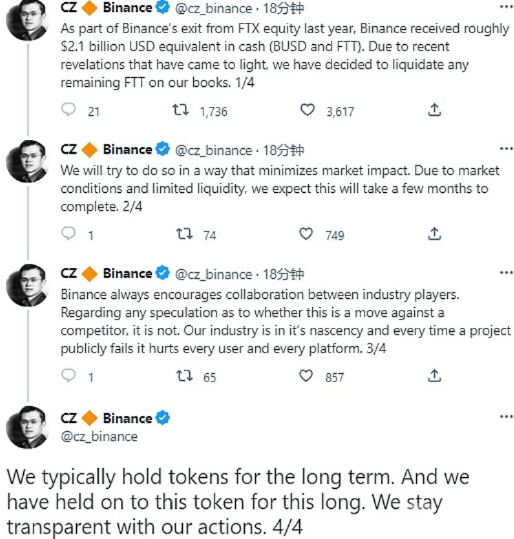
Task: Open more options on the 4/4 tweet
Action: click(506, 417)
